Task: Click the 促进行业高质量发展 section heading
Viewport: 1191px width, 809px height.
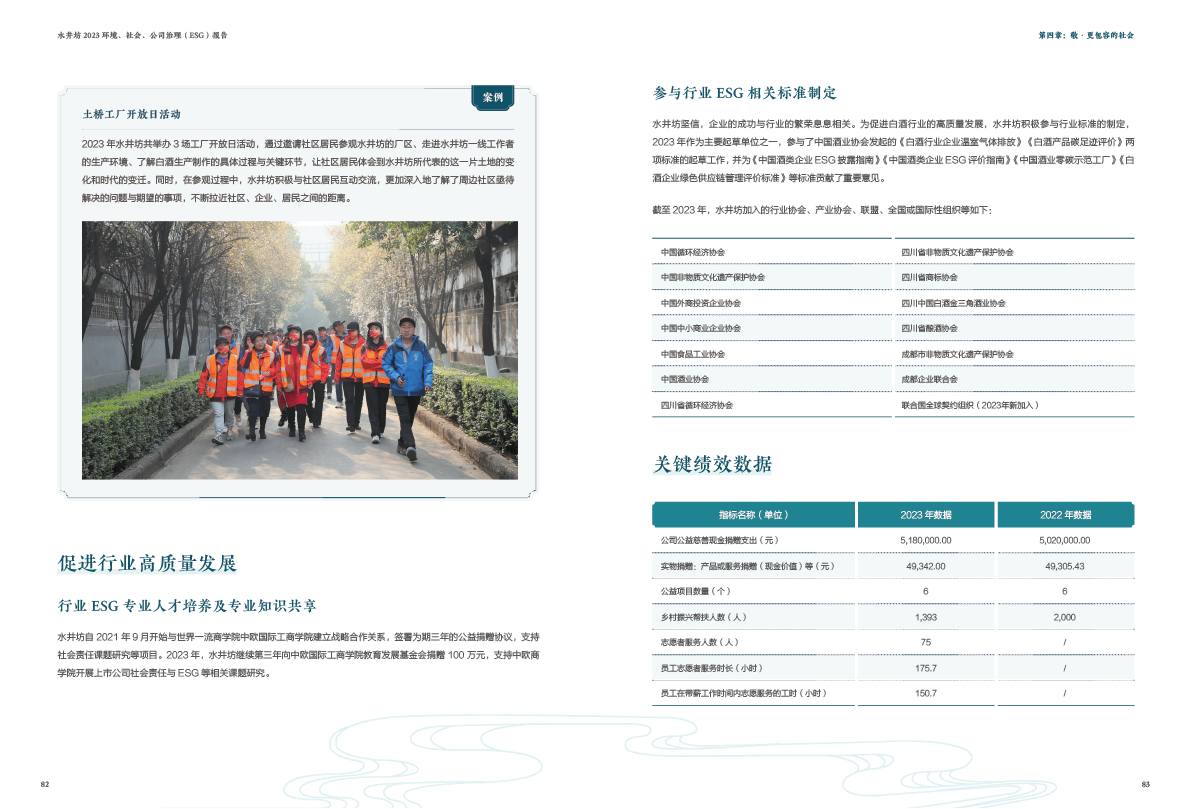Action: (x=147, y=563)
